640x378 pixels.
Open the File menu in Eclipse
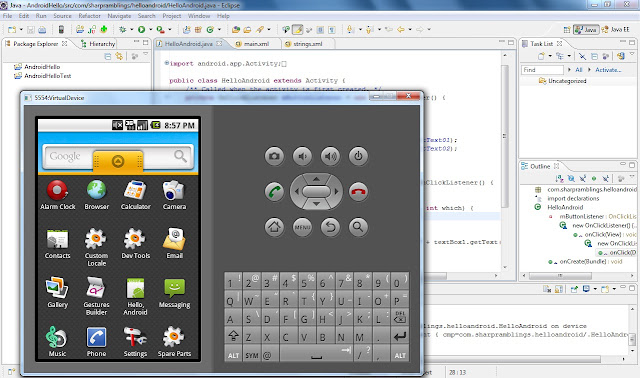(7, 16)
